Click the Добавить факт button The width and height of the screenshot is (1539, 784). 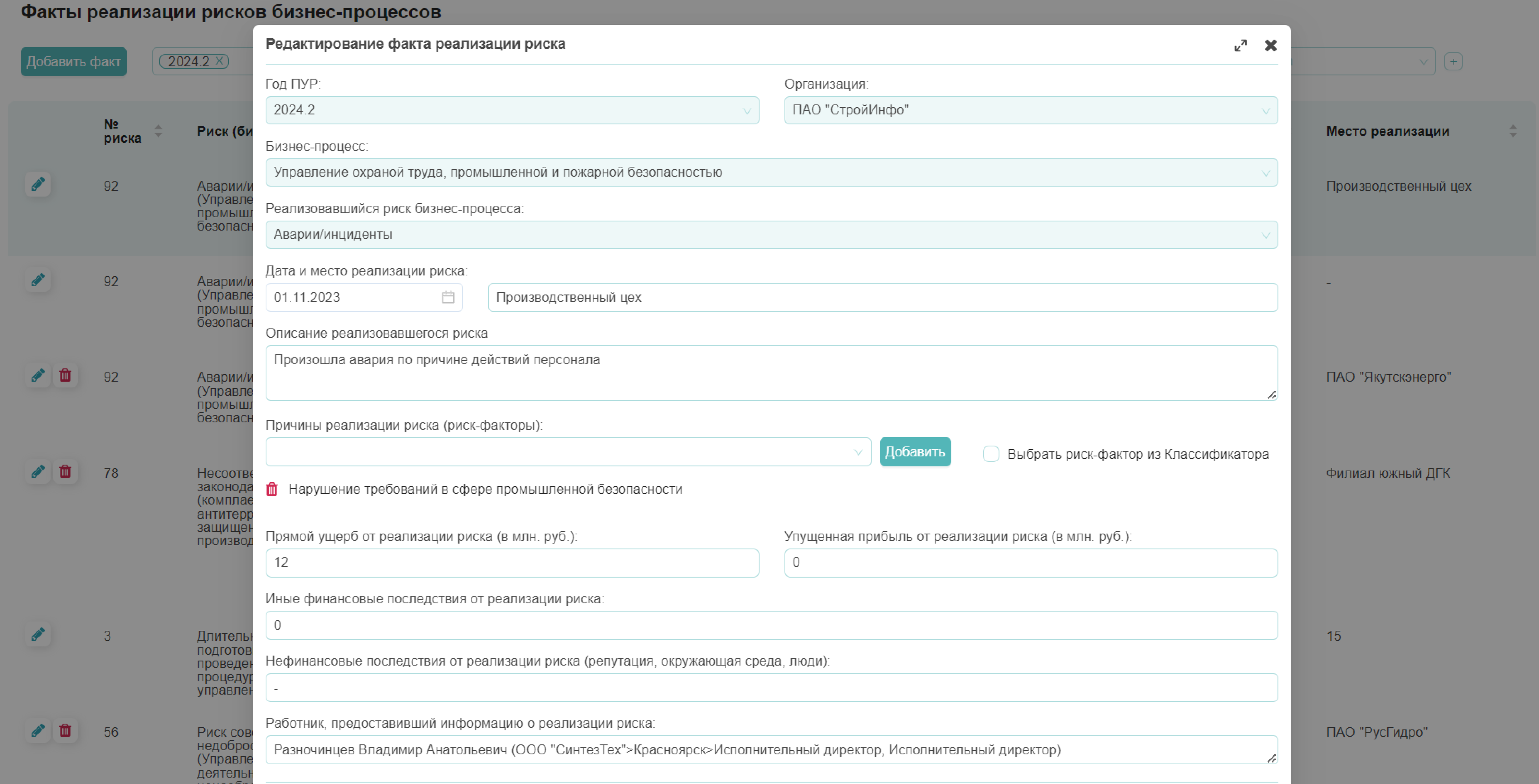pos(74,62)
